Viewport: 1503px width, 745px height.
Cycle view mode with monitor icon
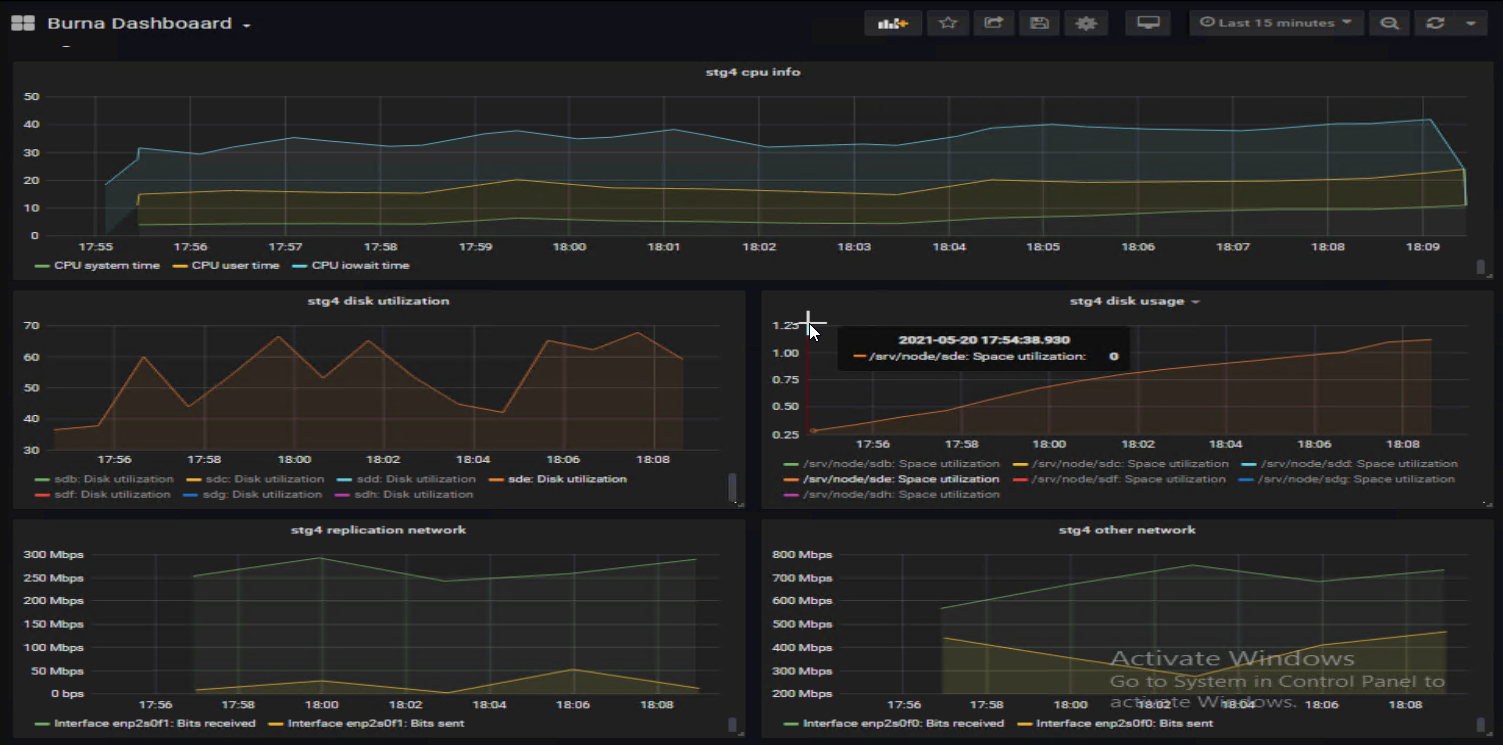tap(1147, 23)
